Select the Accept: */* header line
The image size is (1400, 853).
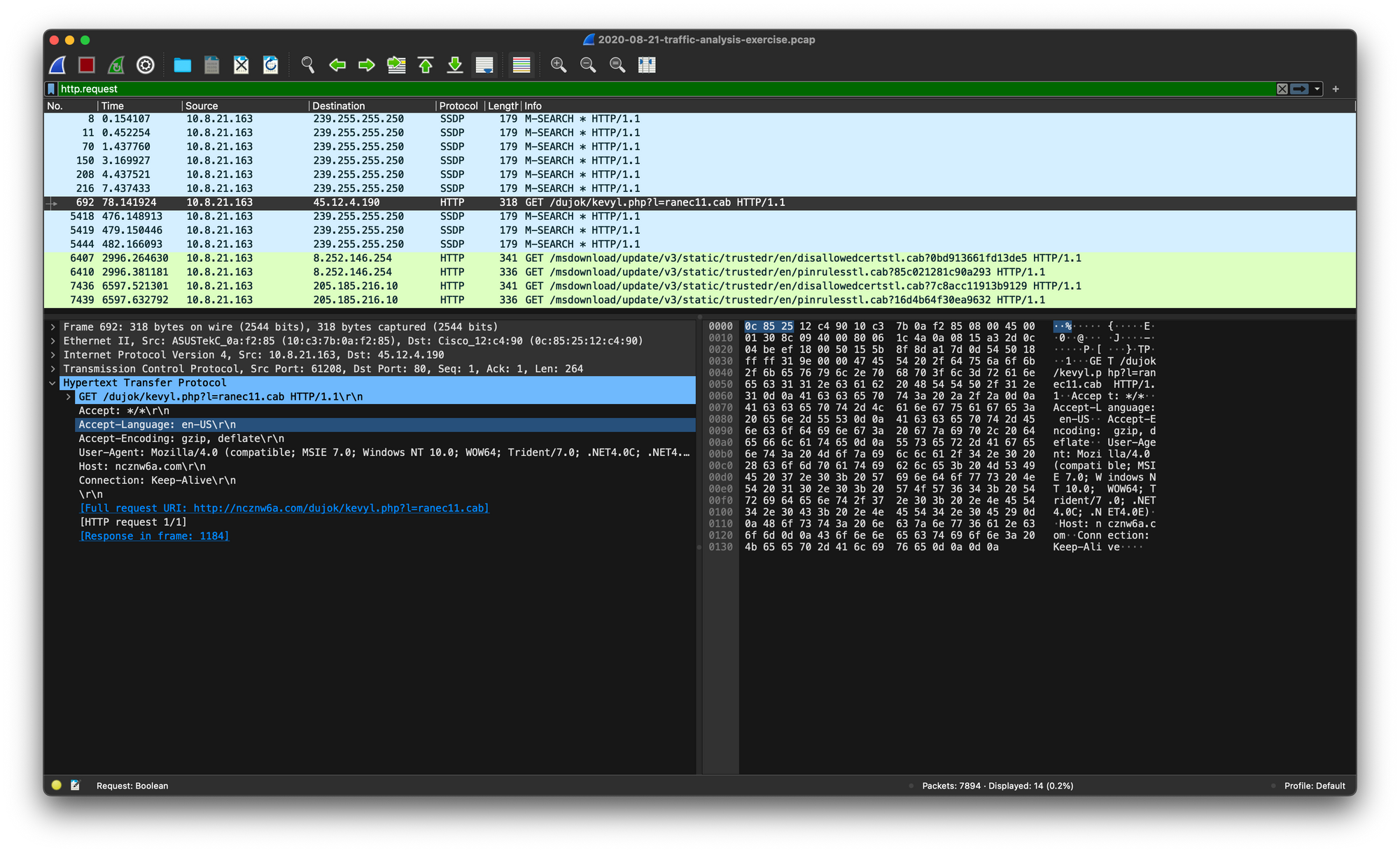click(386, 411)
